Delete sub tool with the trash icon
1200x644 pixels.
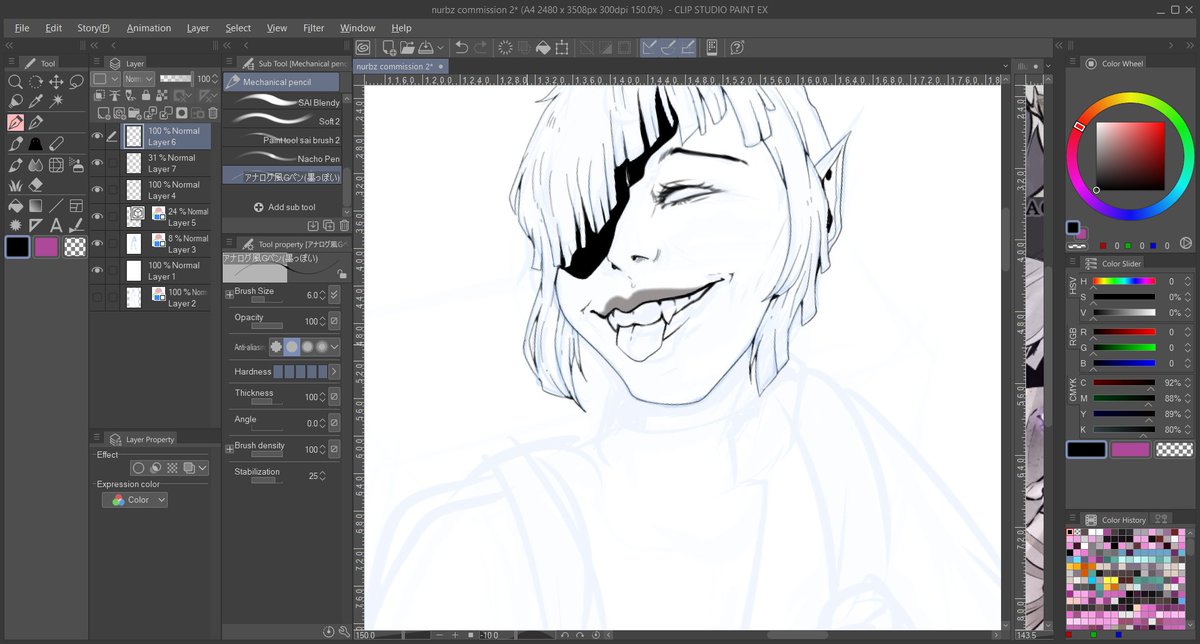345,226
